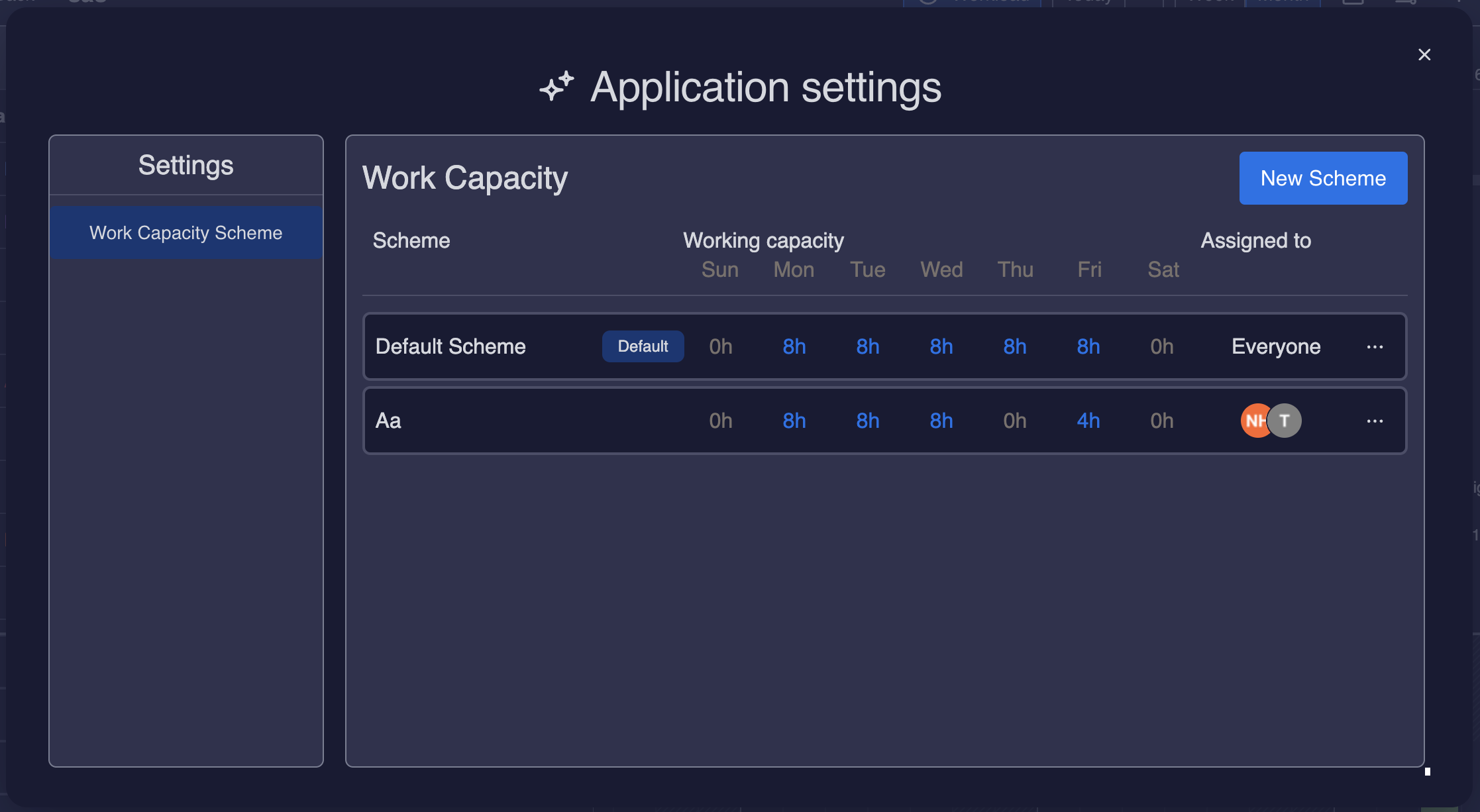Click the Today button in the top toolbar
This screenshot has width=1480, height=812.
coord(1086,3)
